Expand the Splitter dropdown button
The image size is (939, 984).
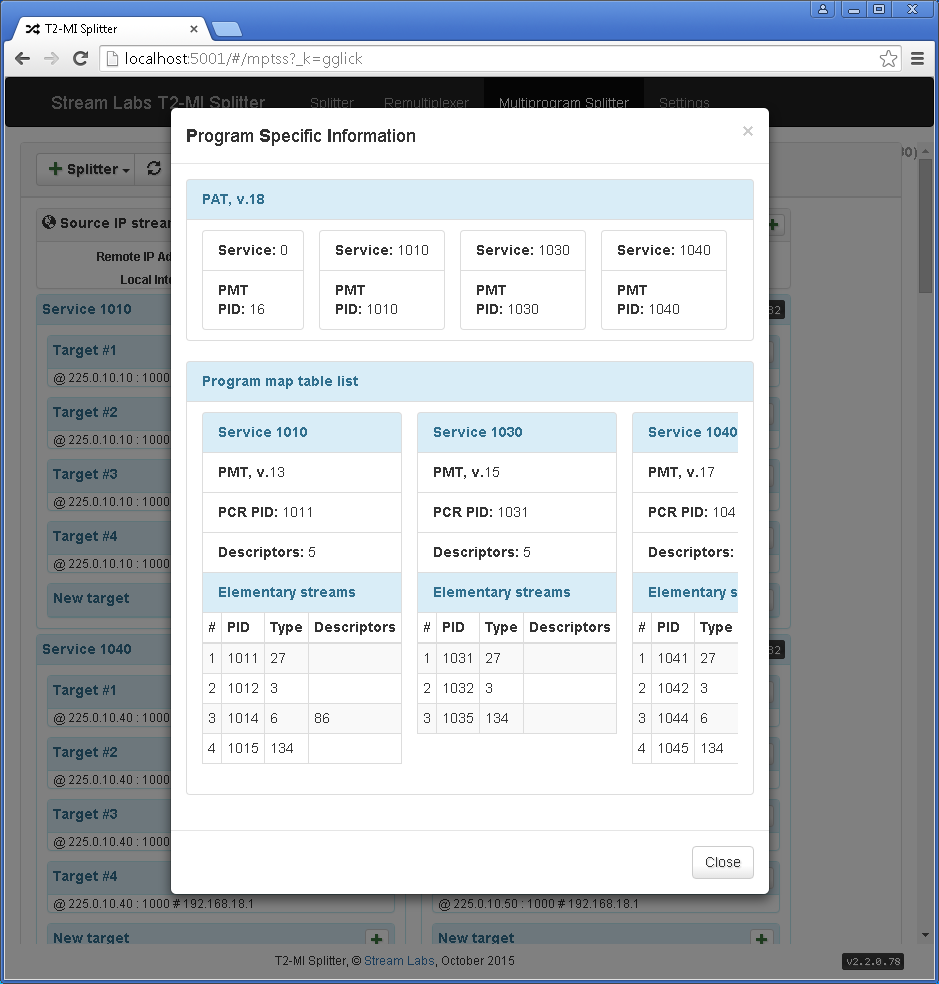[90, 169]
